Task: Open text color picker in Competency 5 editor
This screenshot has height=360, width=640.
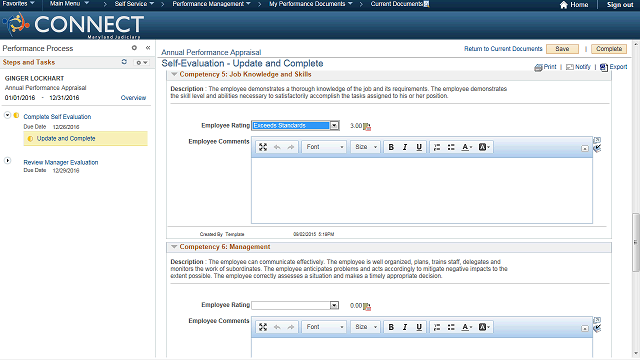Action: 466,147
